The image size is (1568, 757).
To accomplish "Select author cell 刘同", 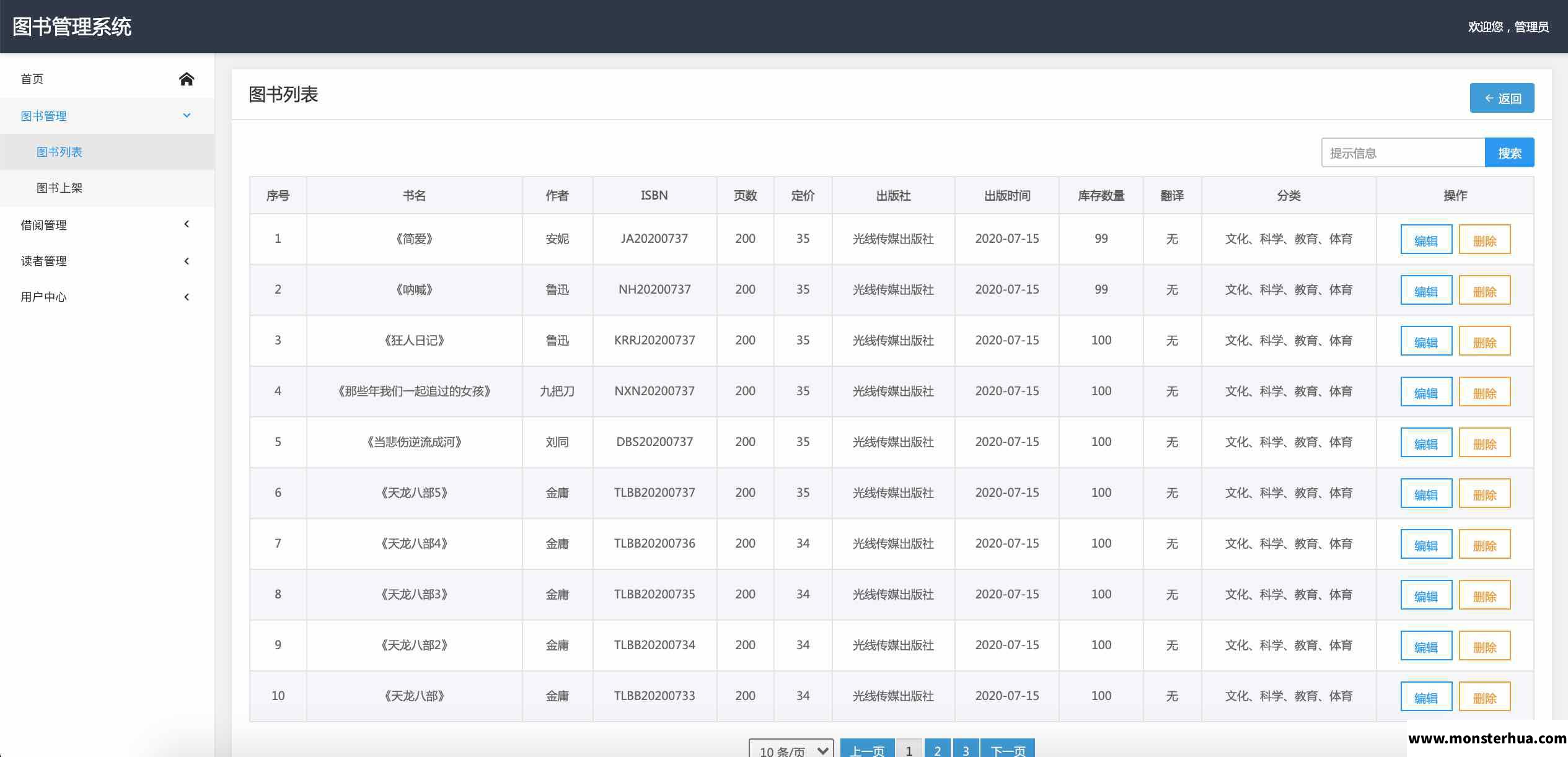I will pyautogui.click(x=557, y=442).
